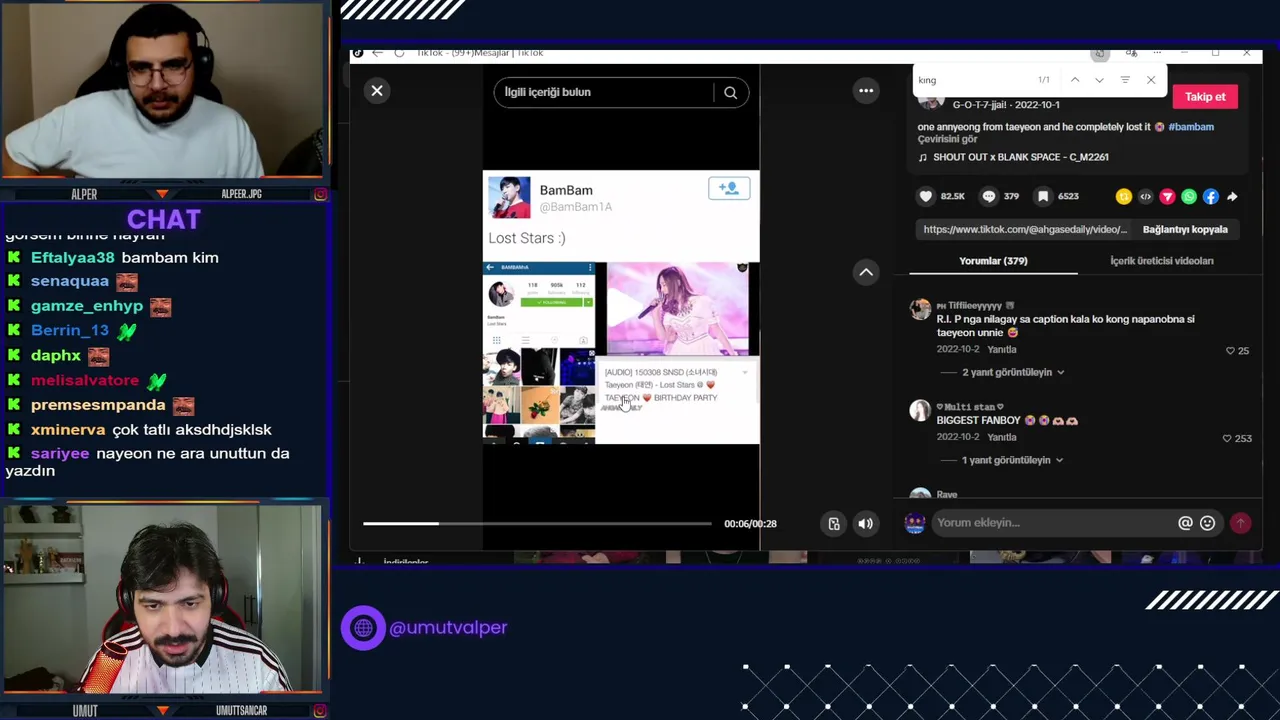The image size is (1280, 720).
Task: Find next match down arrow in find bar
Action: tap(1099, 80)
